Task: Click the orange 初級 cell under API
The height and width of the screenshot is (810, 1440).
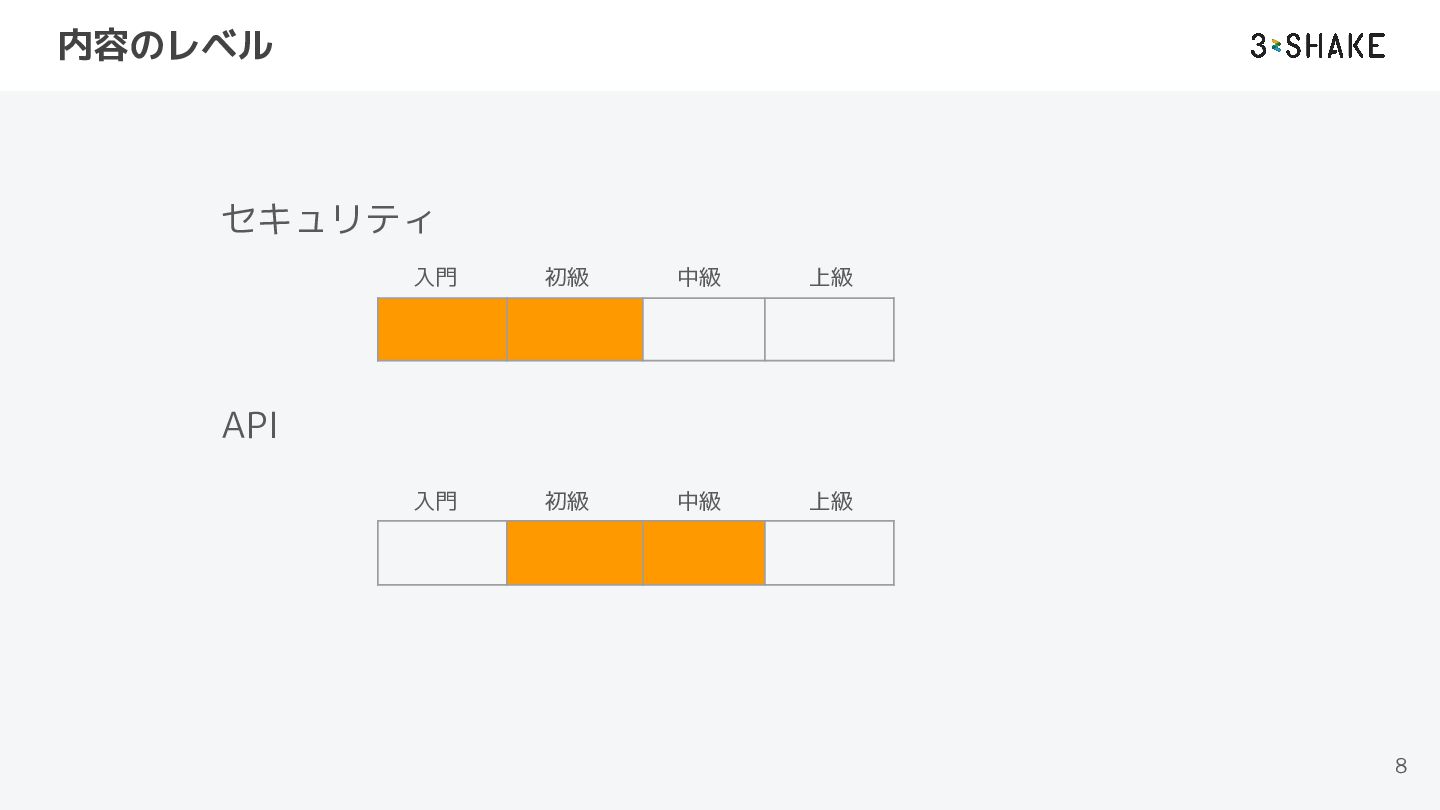Action: tap(575, 553)
